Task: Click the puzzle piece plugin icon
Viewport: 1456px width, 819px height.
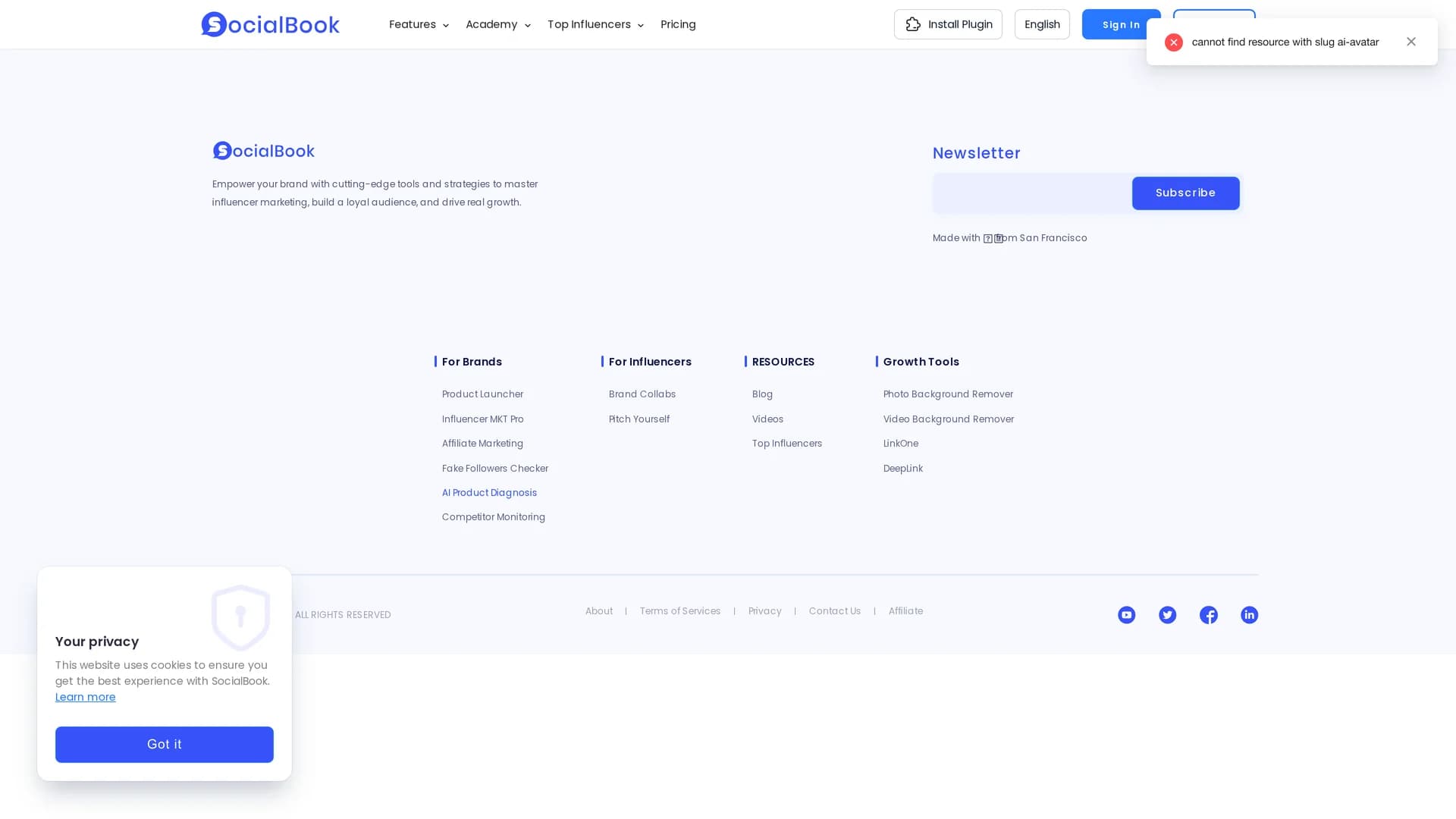Action: point(913,24)
